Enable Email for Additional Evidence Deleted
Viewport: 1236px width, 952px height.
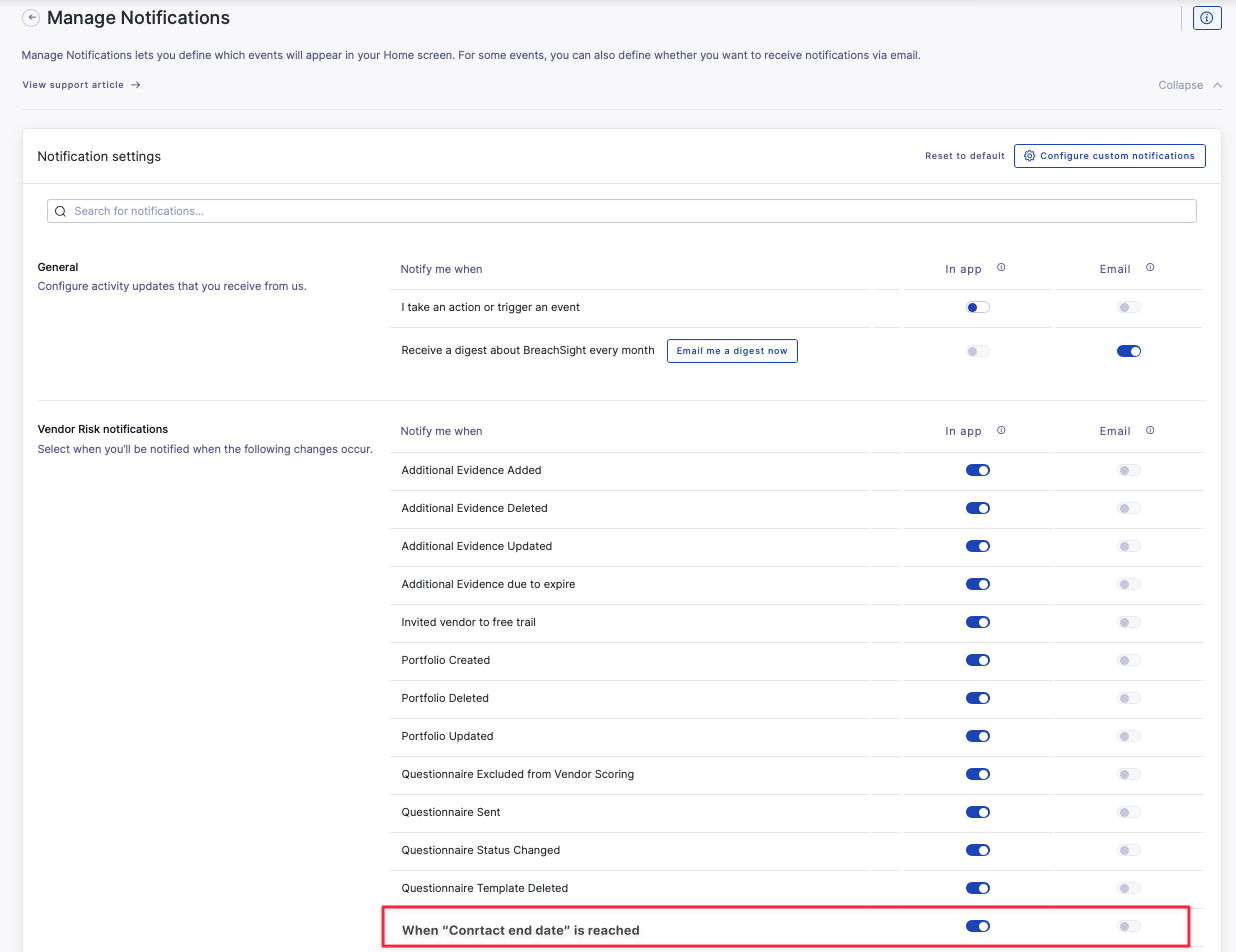[1129, 508]
